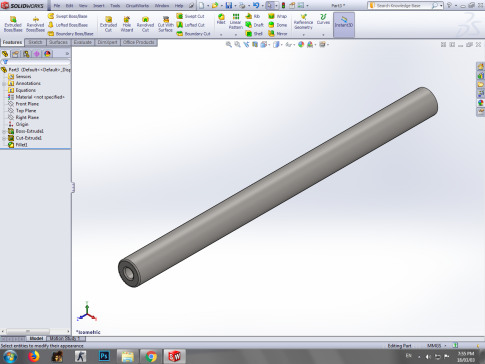Pick the Boundary Boss/Base tool
The width and height of the screenshot is (485, 364).
(70, 34)
